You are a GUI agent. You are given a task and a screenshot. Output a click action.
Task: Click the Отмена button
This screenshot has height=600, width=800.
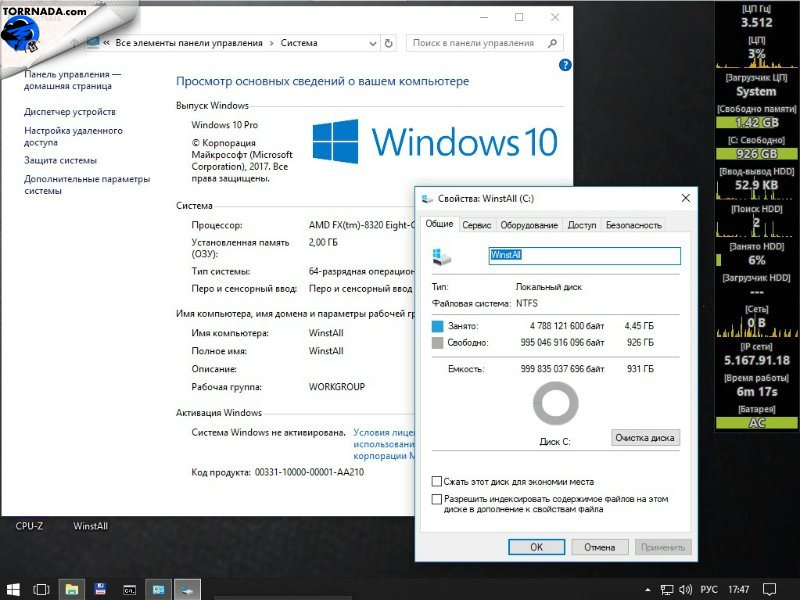pos(599,547)
